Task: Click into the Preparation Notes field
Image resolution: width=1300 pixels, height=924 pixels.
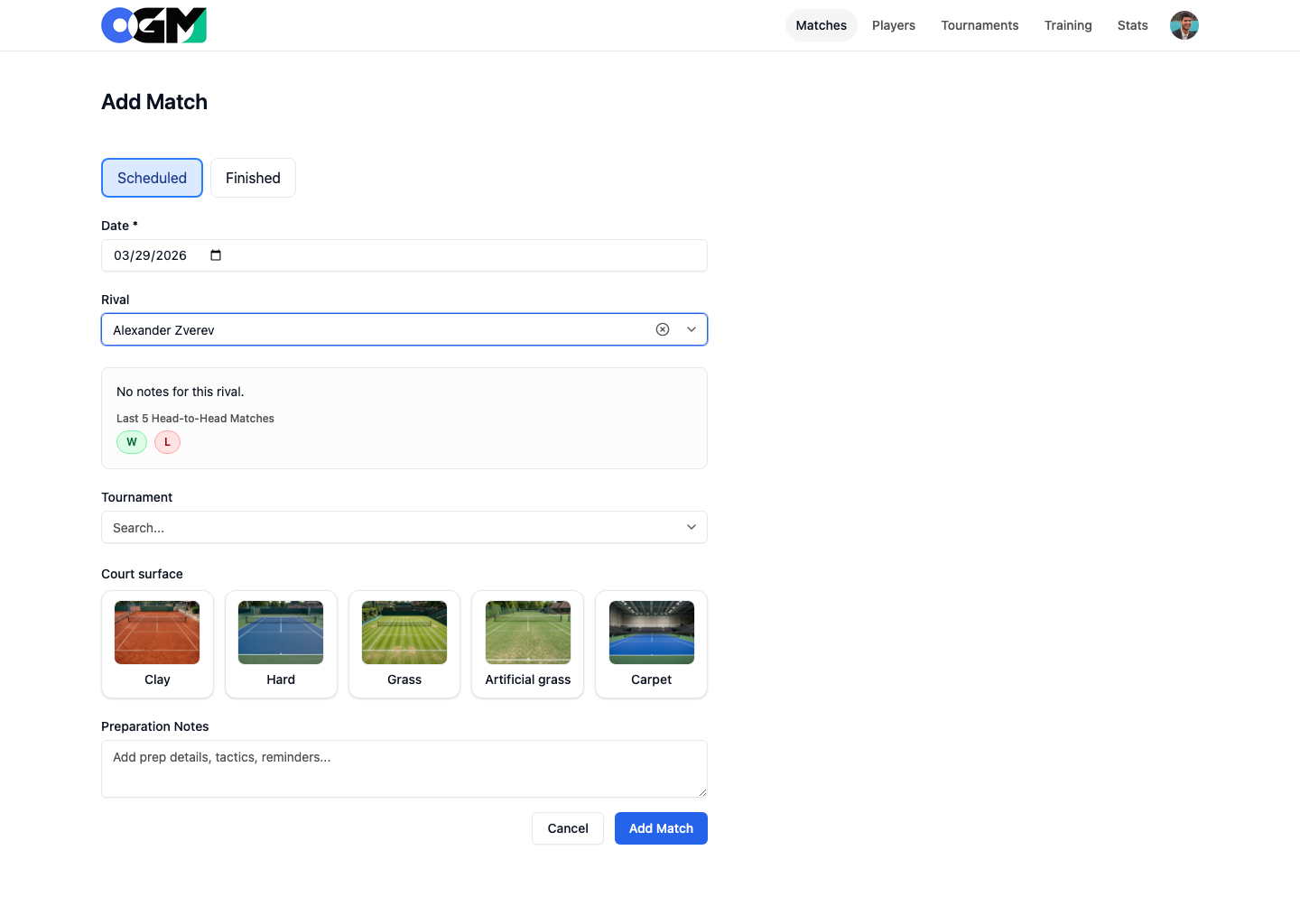Action: coord(404,767)
